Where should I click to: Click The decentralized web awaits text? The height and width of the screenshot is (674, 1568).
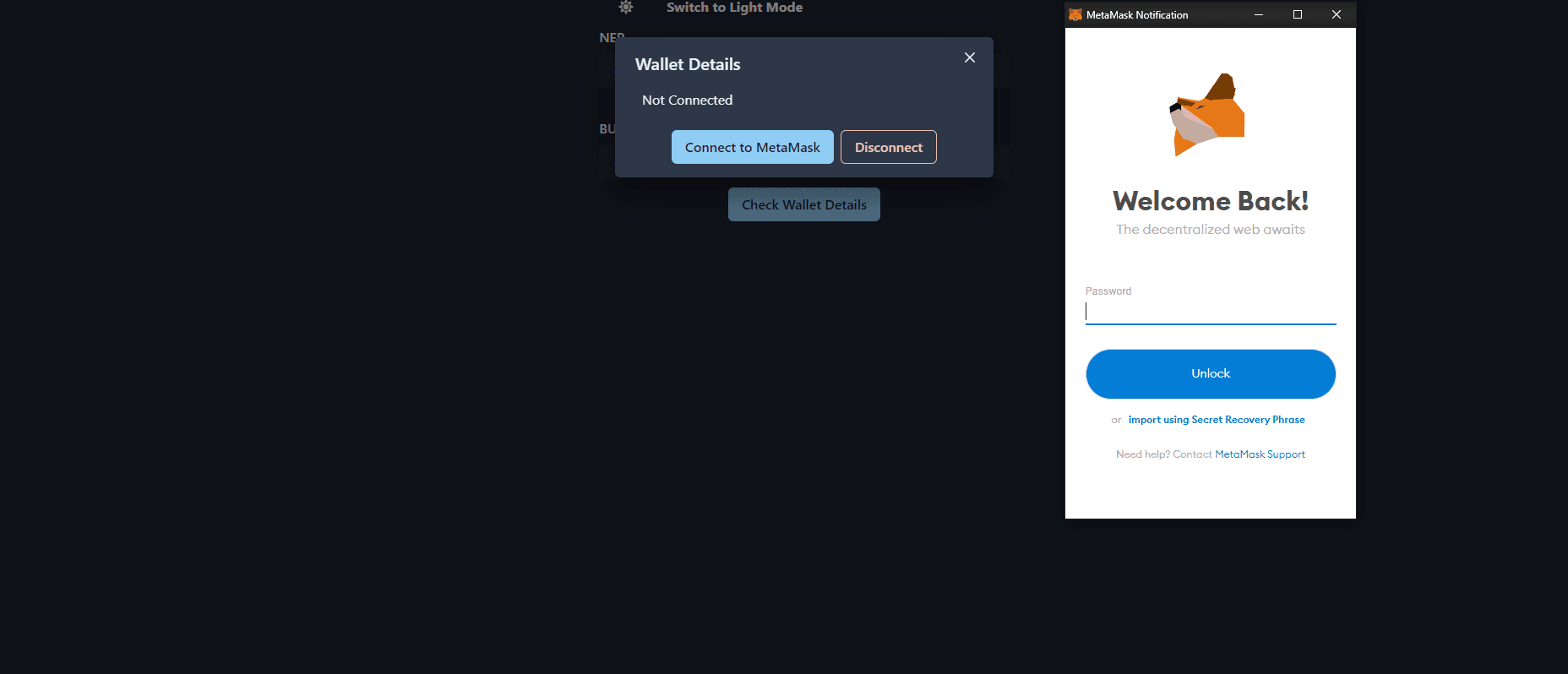tap(1211, 230)
